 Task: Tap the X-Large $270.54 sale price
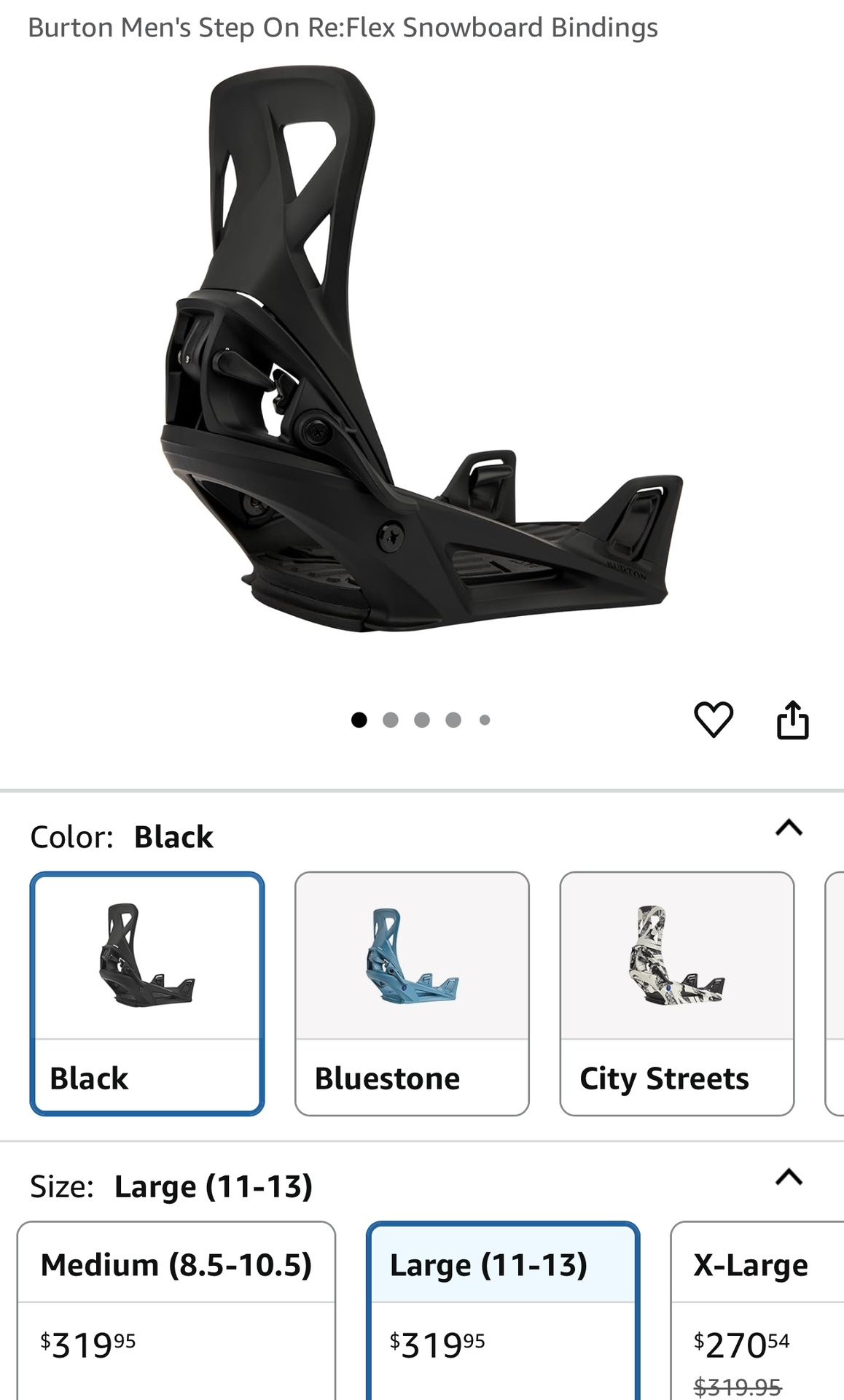(741, 1345)
